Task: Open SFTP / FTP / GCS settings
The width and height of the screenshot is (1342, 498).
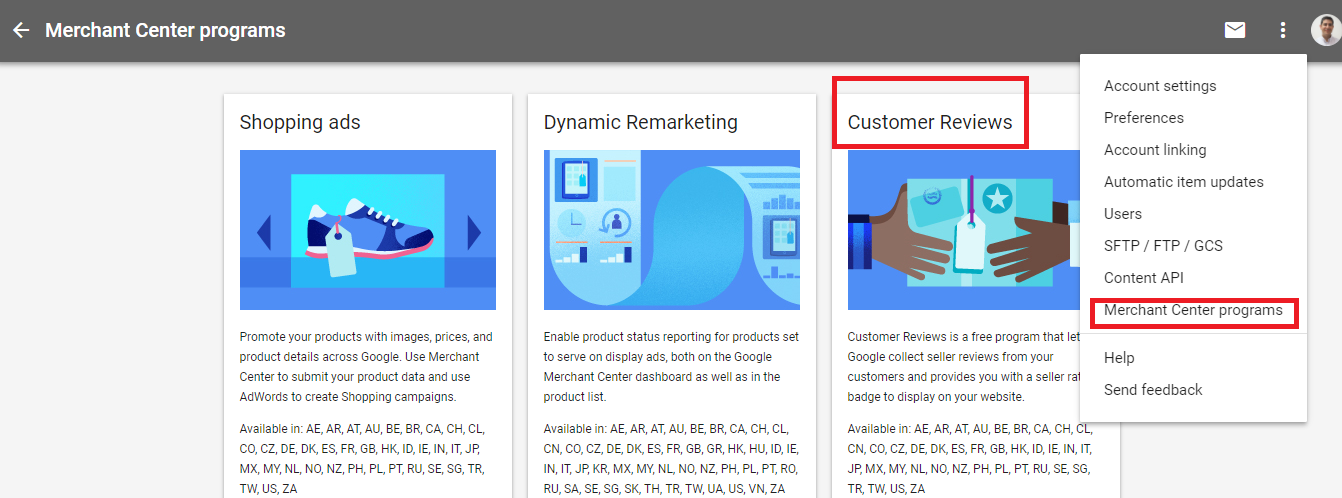Action: coord(1163,246)
